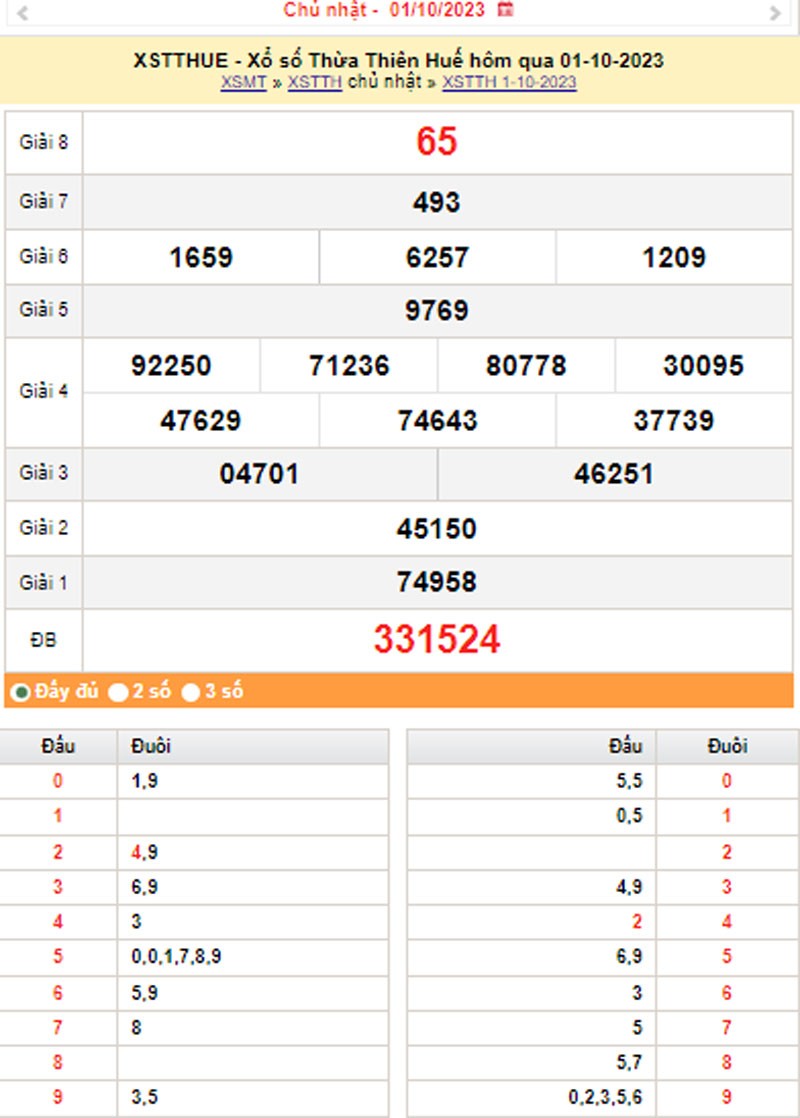The height and width of the screenshot is (1118, 800).
Task: Click the Giải 3 number 46251
Action: pos(614,474)
